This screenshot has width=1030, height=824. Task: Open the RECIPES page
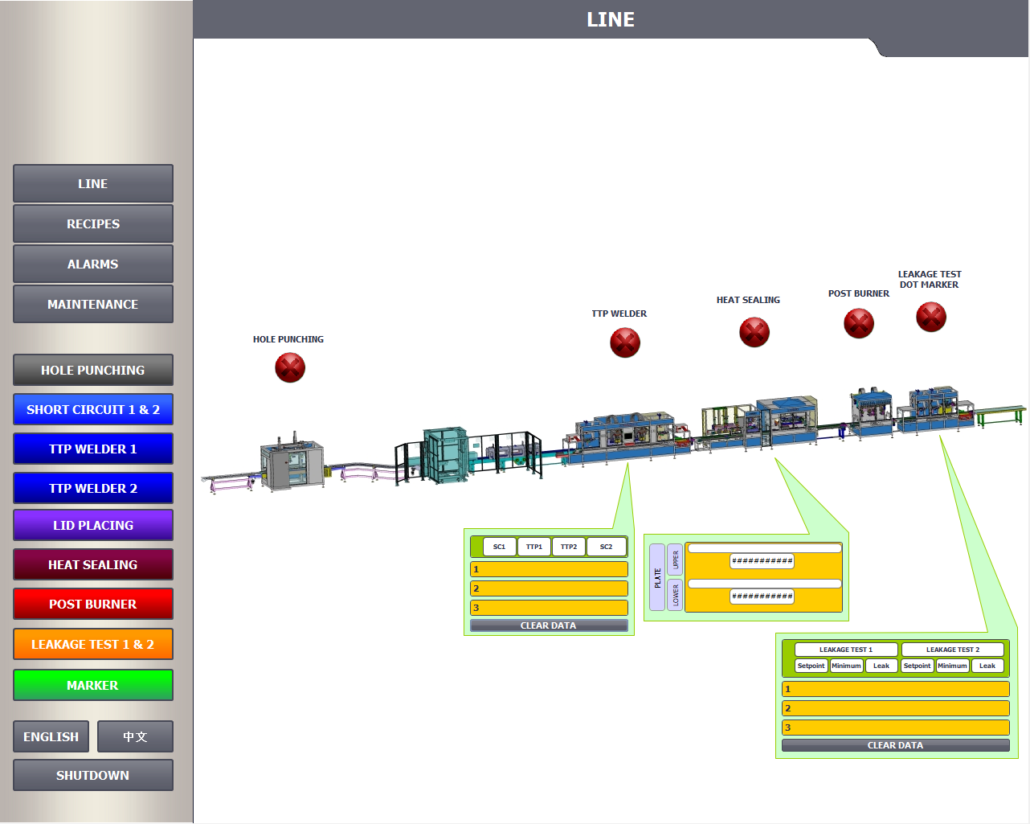tap(93, 224)
